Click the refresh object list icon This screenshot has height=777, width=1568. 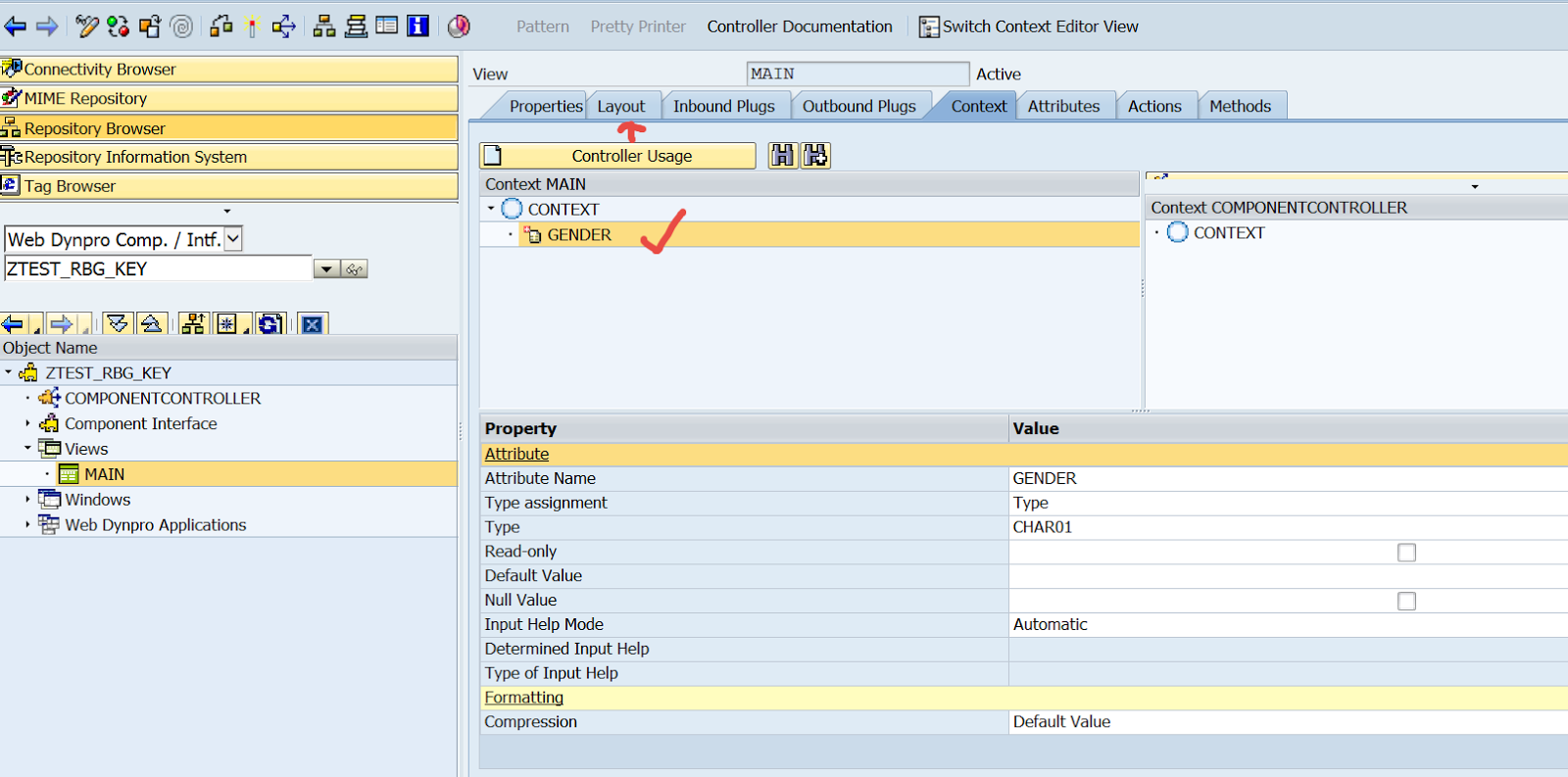(270, 324)
